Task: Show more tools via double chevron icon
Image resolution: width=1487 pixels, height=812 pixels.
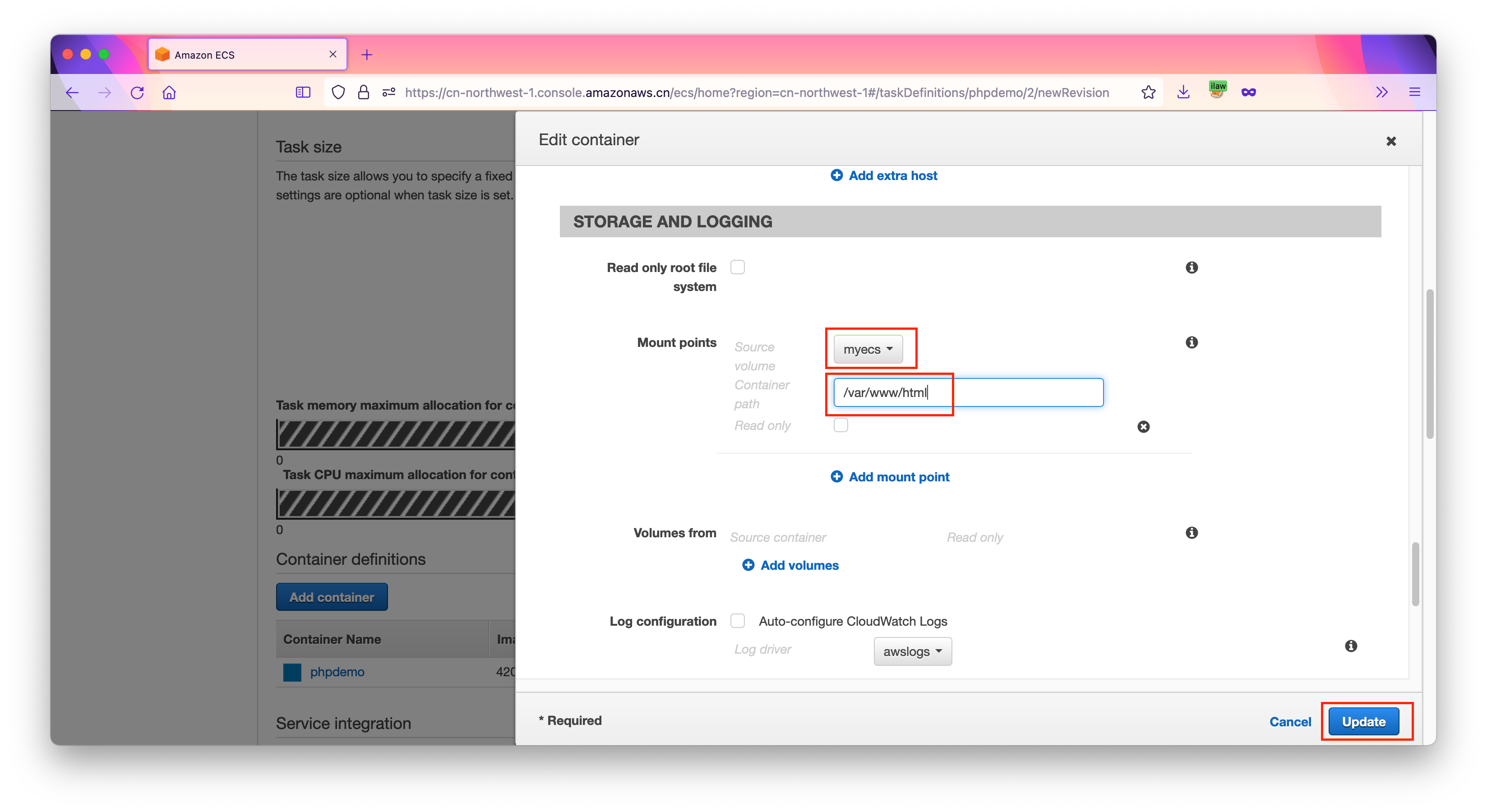Action: 1381,92
